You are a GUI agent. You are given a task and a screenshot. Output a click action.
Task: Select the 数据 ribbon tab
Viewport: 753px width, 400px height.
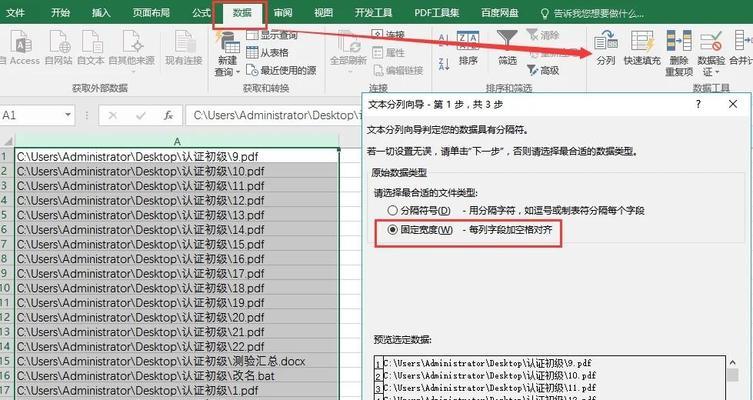(242, 13)
